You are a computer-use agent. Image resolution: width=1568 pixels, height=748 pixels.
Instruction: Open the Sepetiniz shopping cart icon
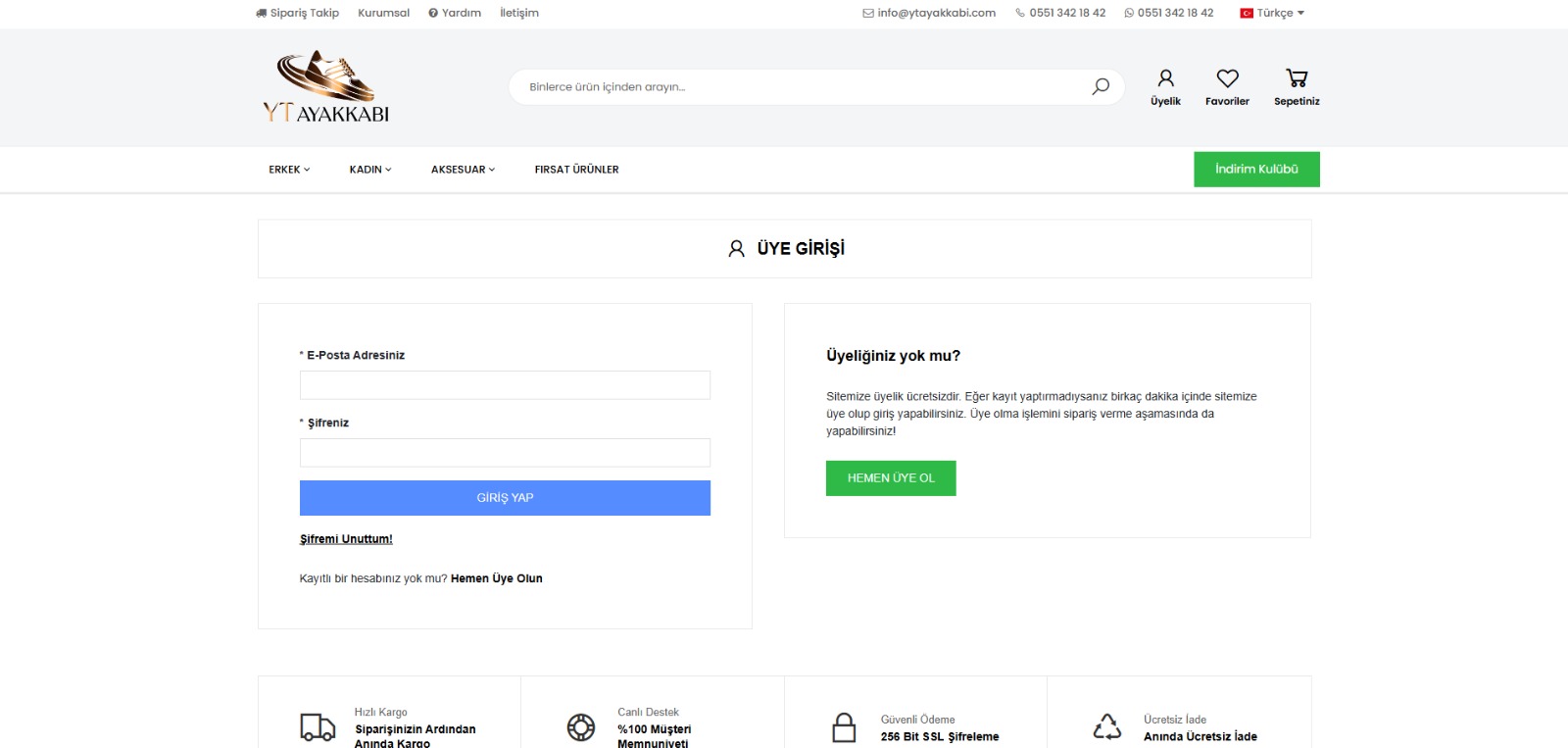1297,78
